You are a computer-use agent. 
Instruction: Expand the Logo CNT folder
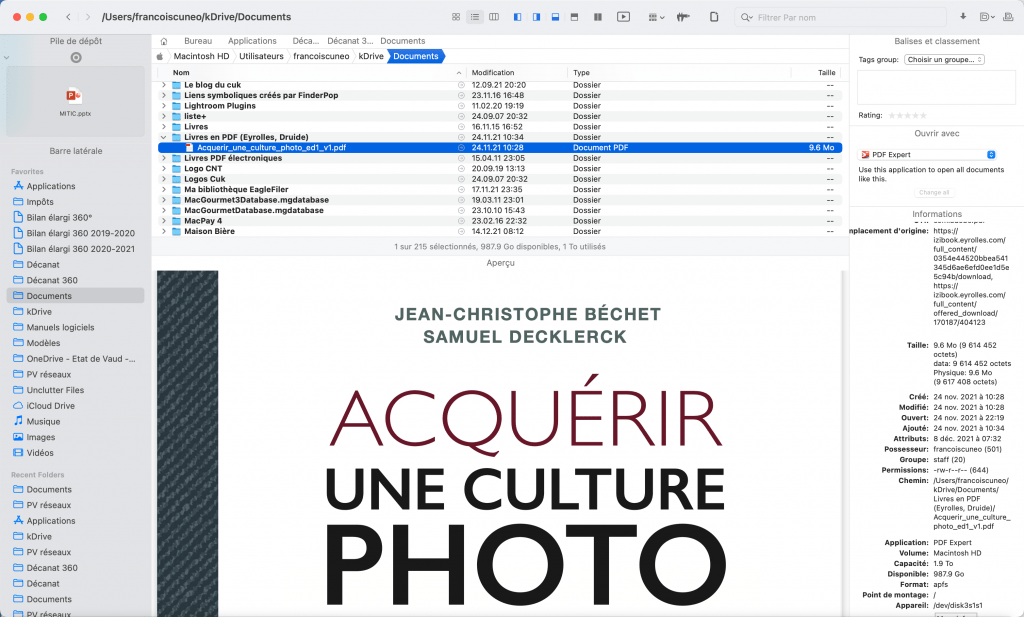coord(163,168)
